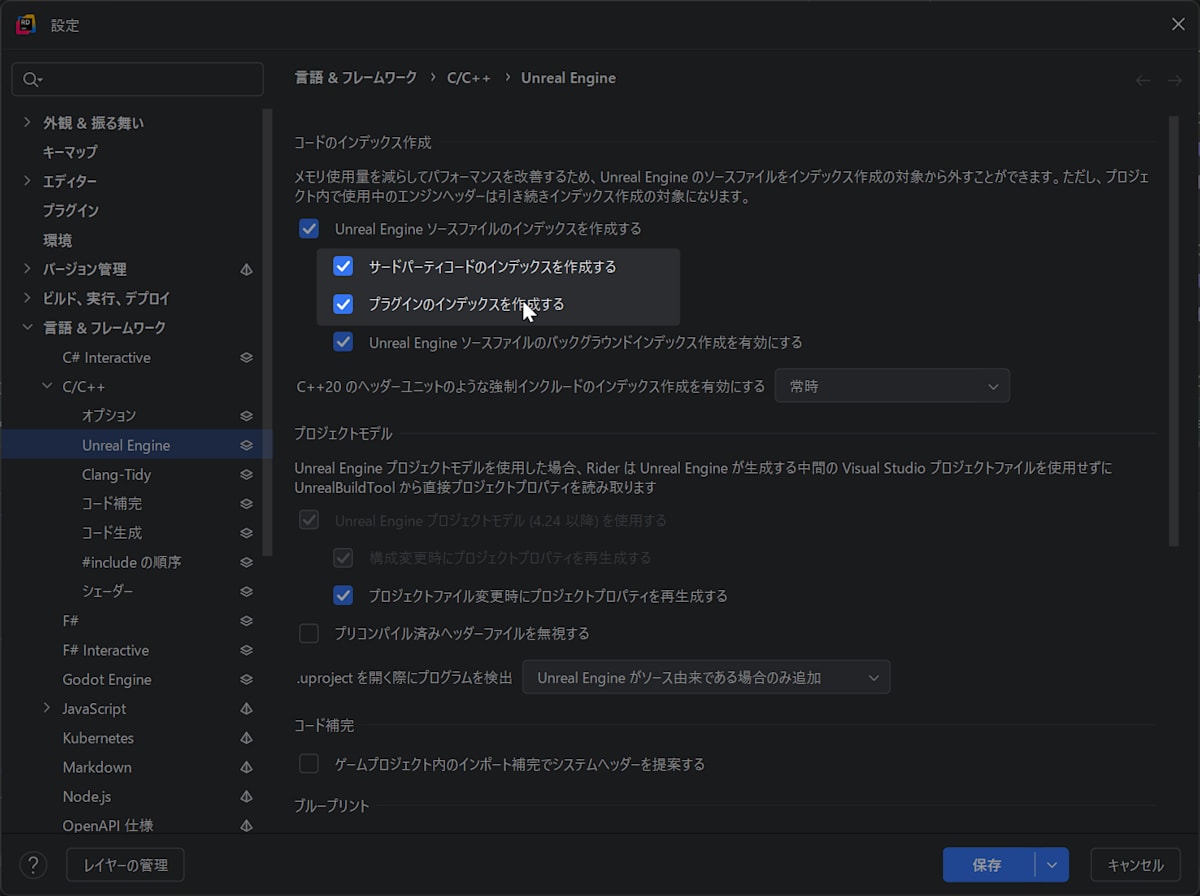Viewport: 1200px width, 896px height.
Task: Click the layer icon beside F# Interactive
Action: (x=246, y=651)
